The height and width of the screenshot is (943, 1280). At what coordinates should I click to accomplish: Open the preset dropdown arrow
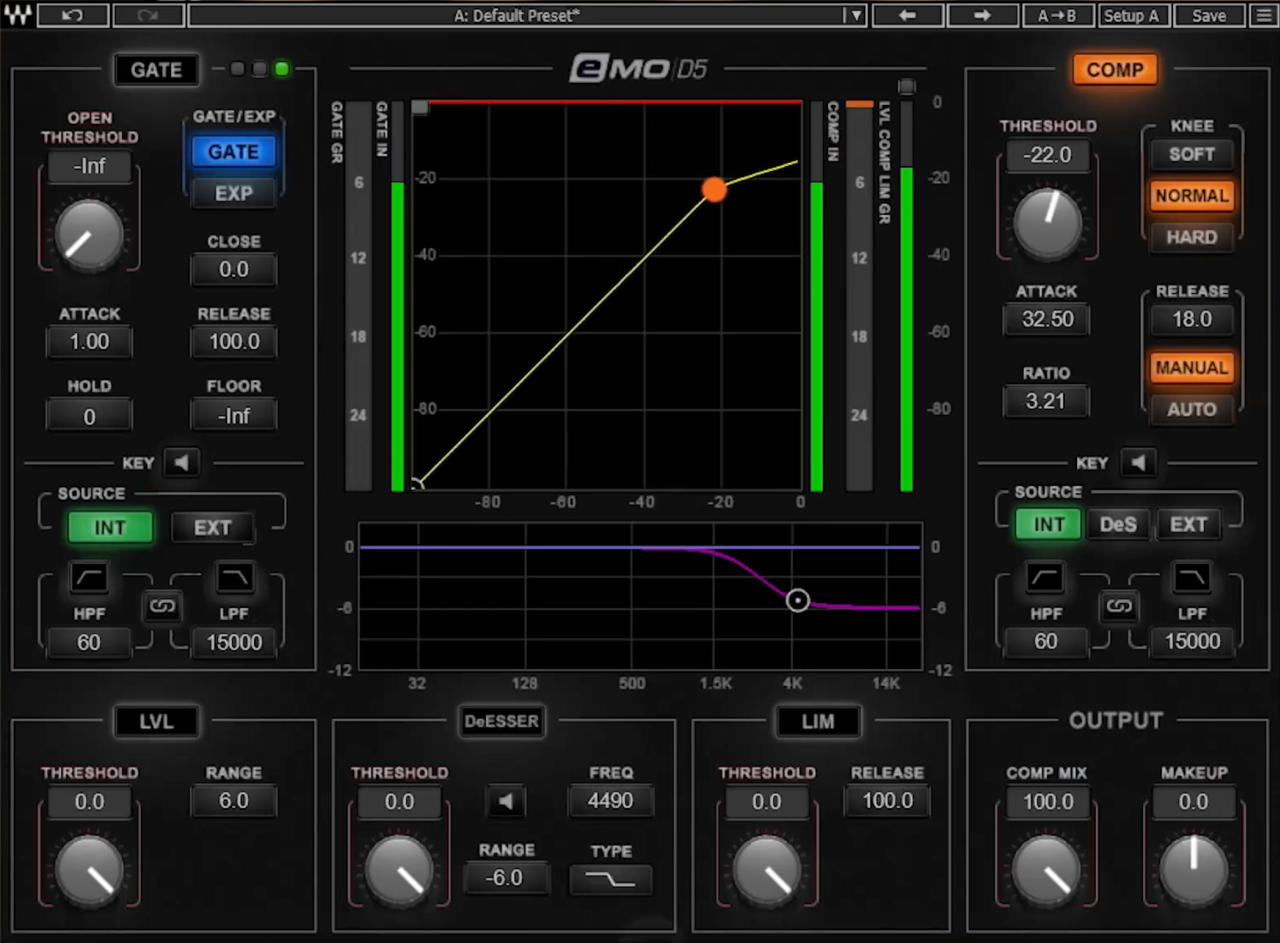click(x=855, y=15)
